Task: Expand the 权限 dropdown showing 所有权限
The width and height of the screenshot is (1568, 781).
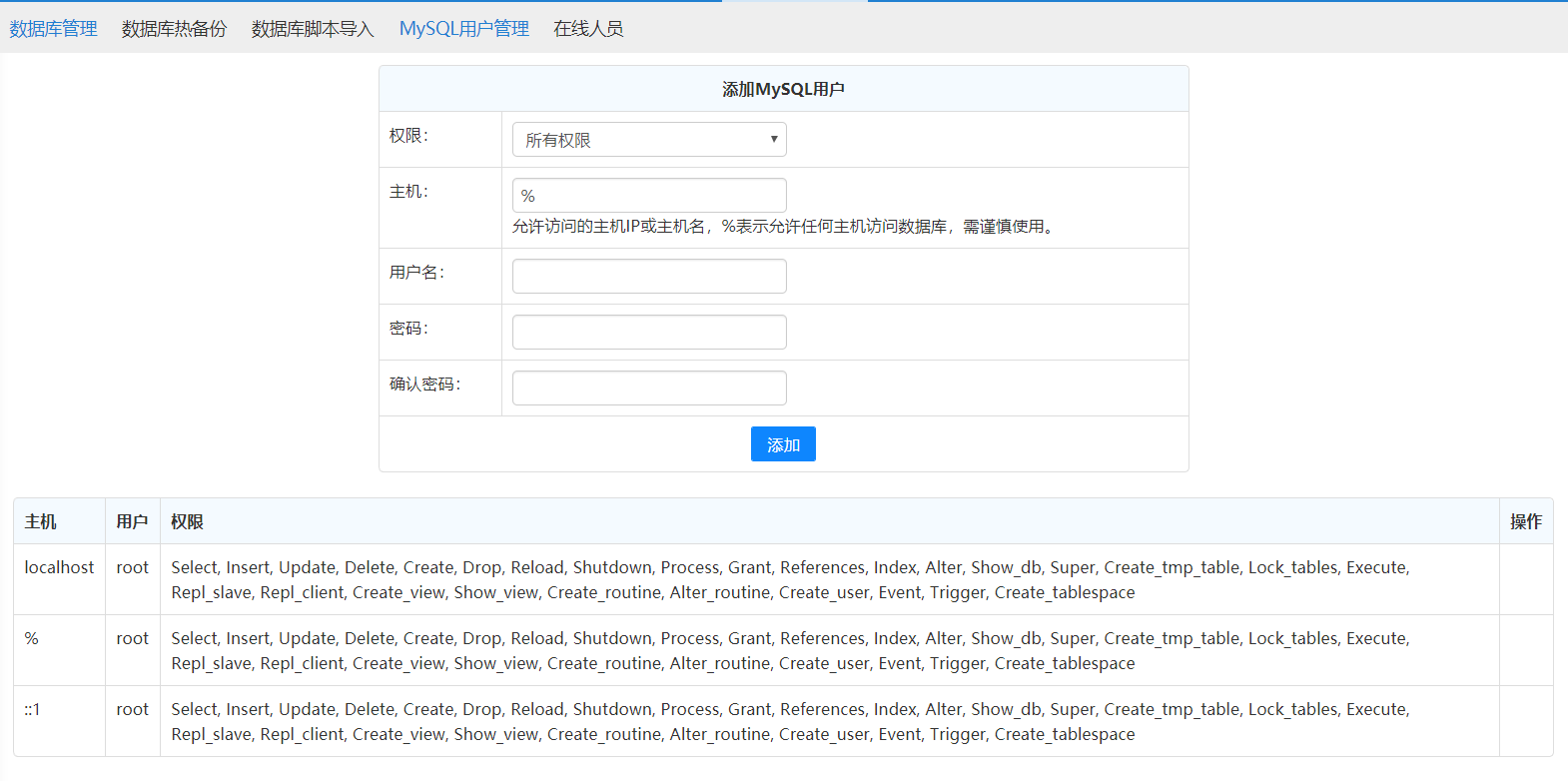Action: [x=649, y=140]
